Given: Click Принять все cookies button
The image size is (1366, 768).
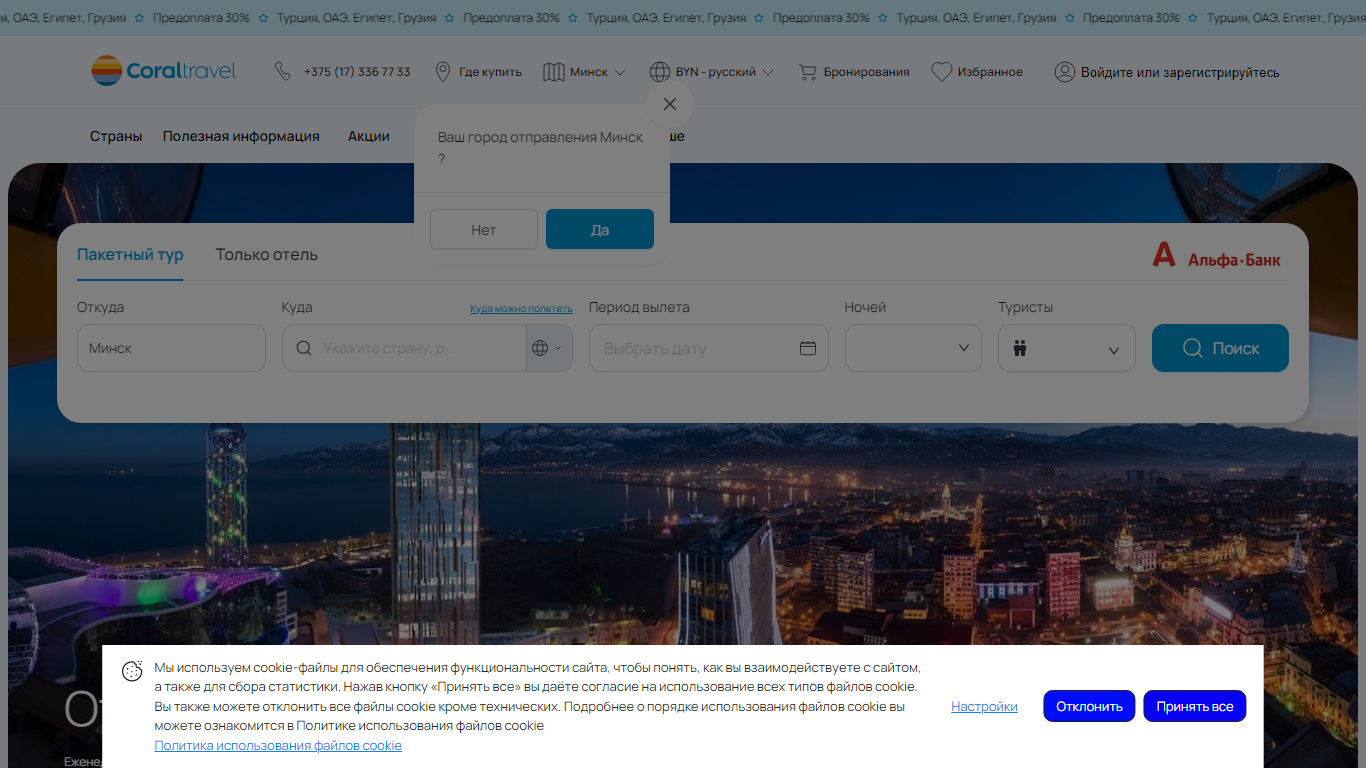Looking at the screenshot, I should (x=1195, y=706).
